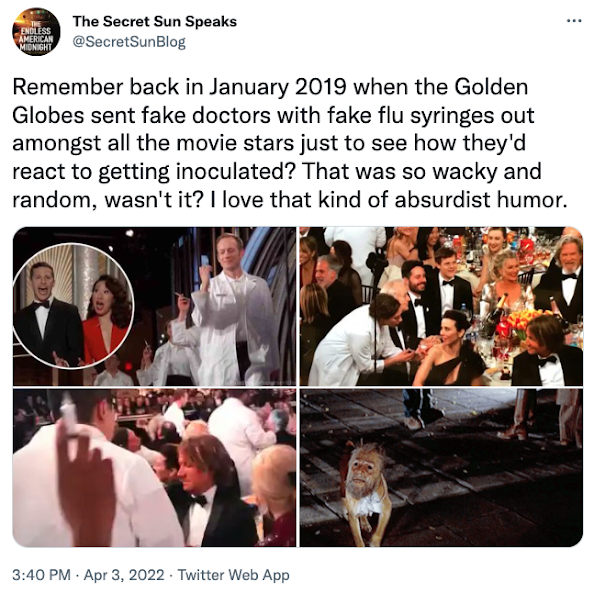The width and height of the screenshot is (594, 593).
Task: View the bottom-left photo with raised syringe
Action: pos(154,468)
